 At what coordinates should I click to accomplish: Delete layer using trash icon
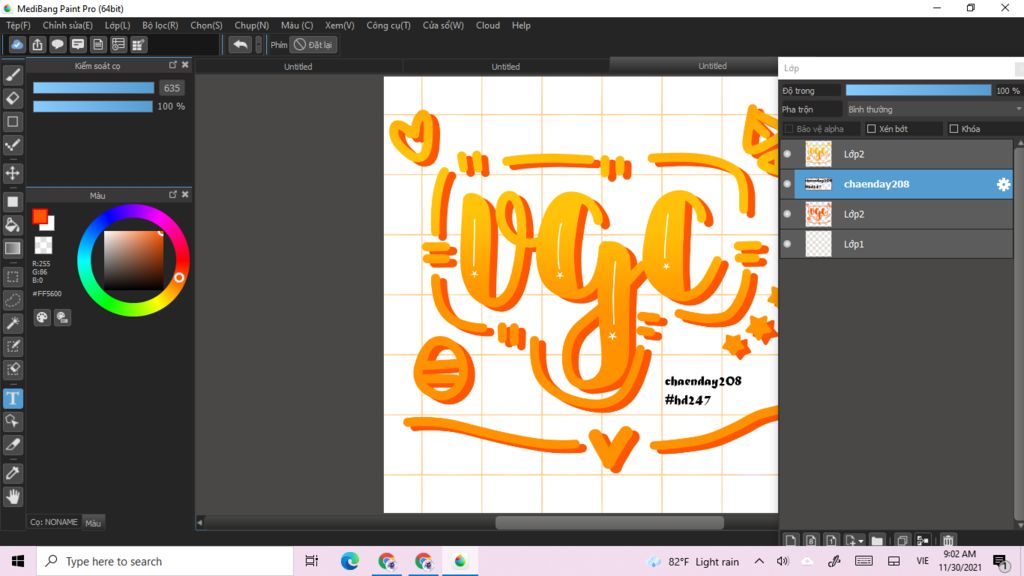tap(948, 540)
